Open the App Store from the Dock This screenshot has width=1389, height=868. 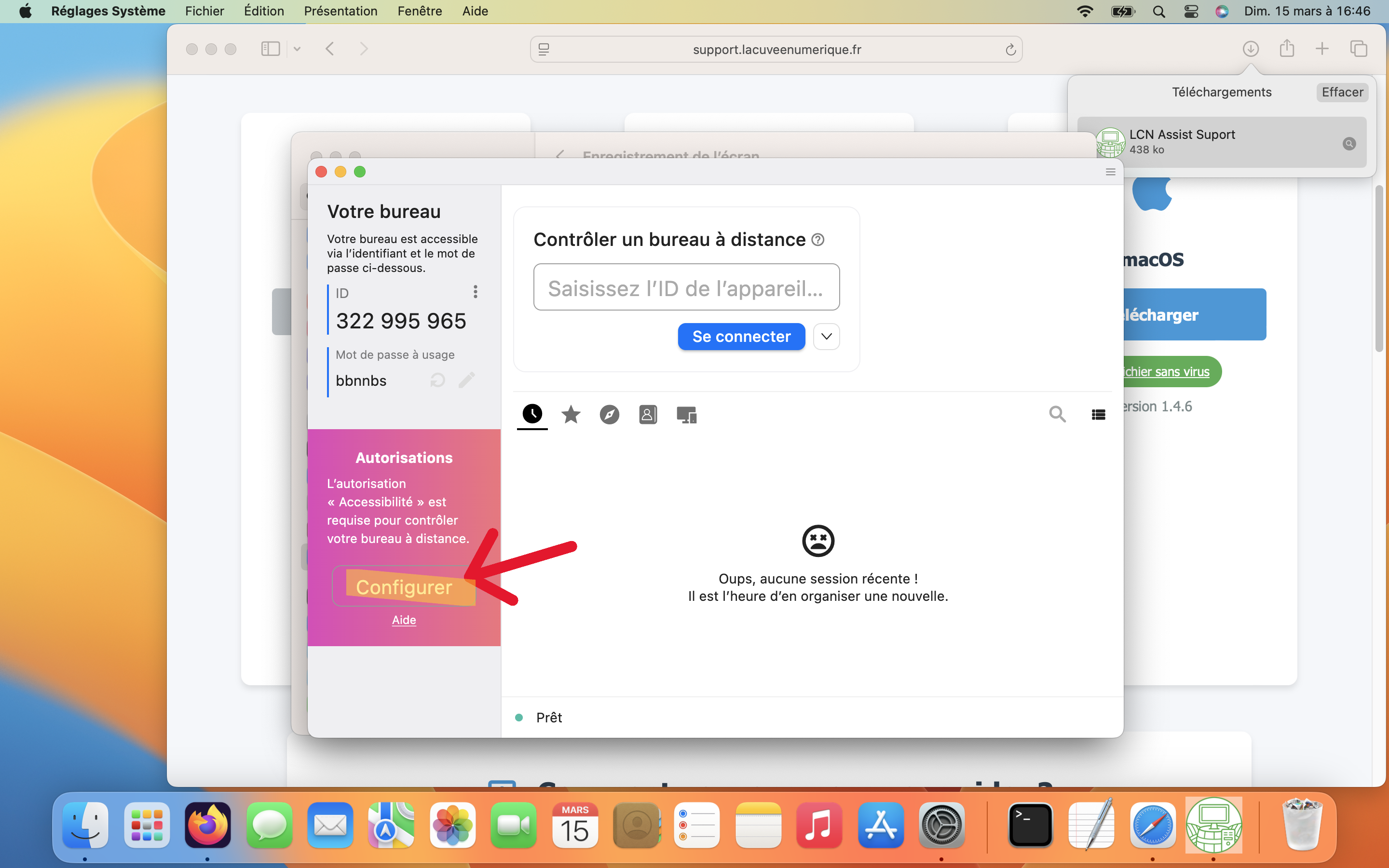pos(881,825)
